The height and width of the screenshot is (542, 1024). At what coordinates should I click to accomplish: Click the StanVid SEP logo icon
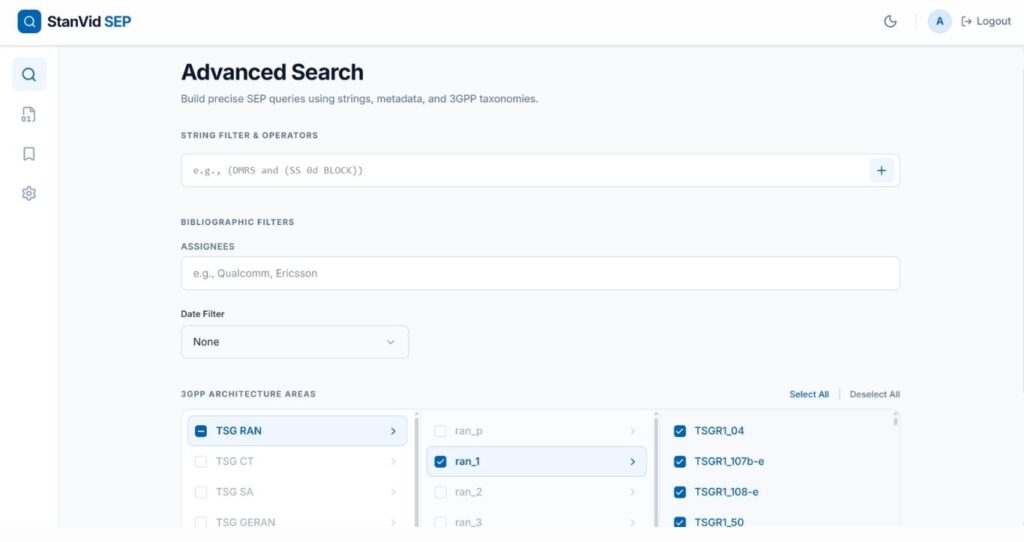click(x=29, y=22)
